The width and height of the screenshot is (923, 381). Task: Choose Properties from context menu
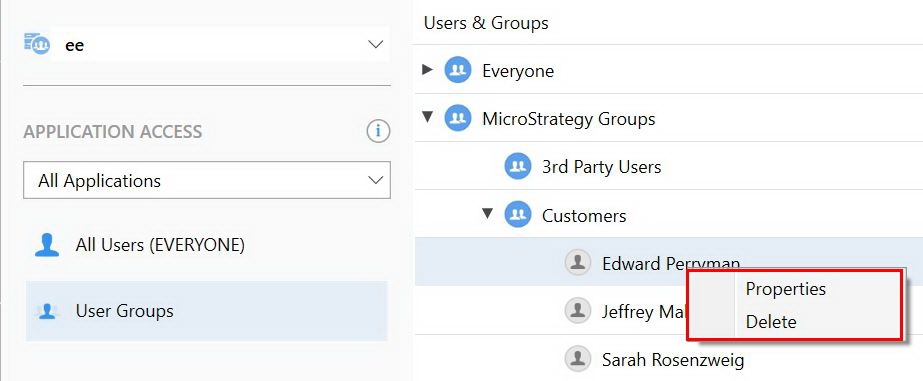coord(795,289)
